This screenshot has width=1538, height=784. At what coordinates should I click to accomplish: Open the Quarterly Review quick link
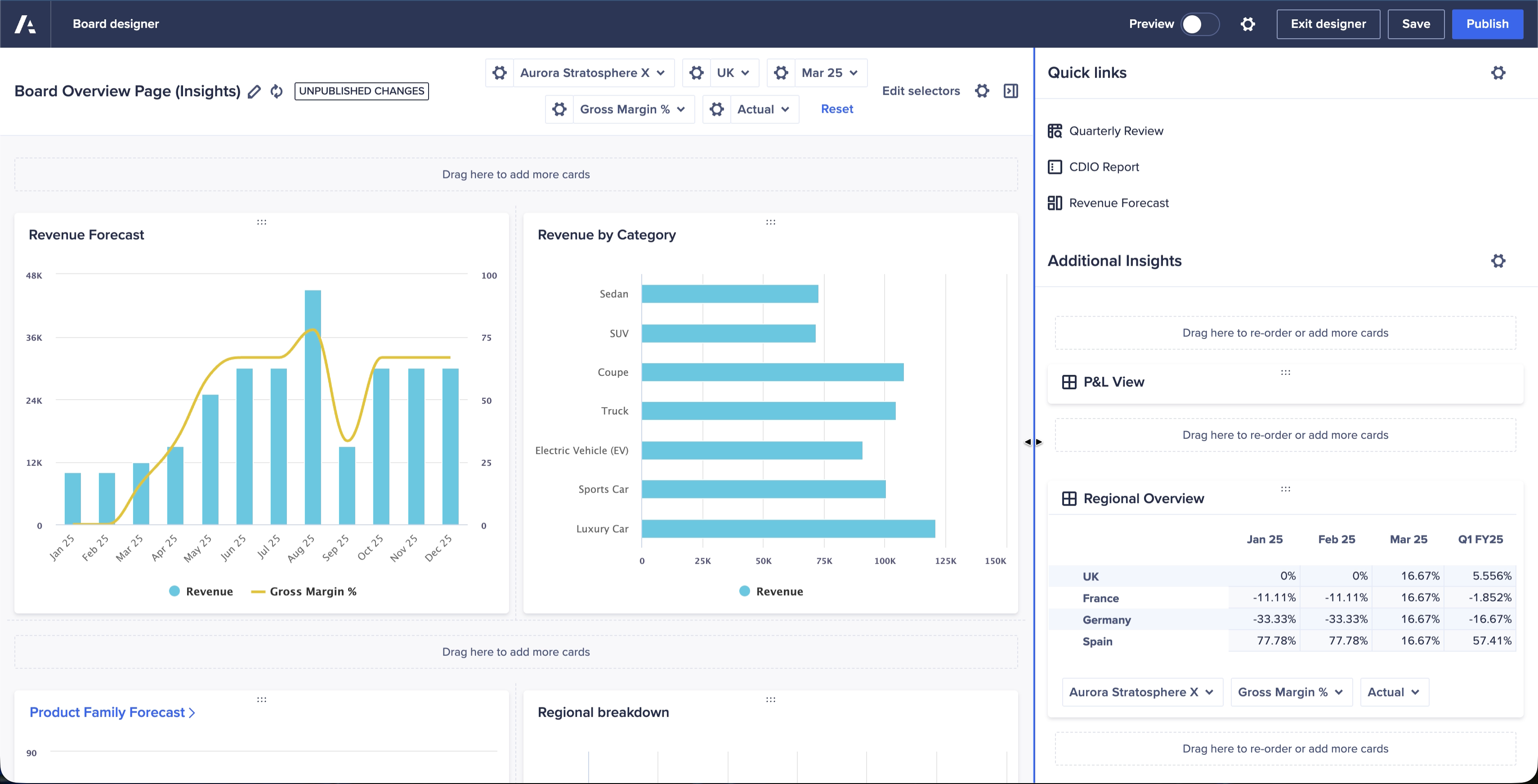(1115, 131)
